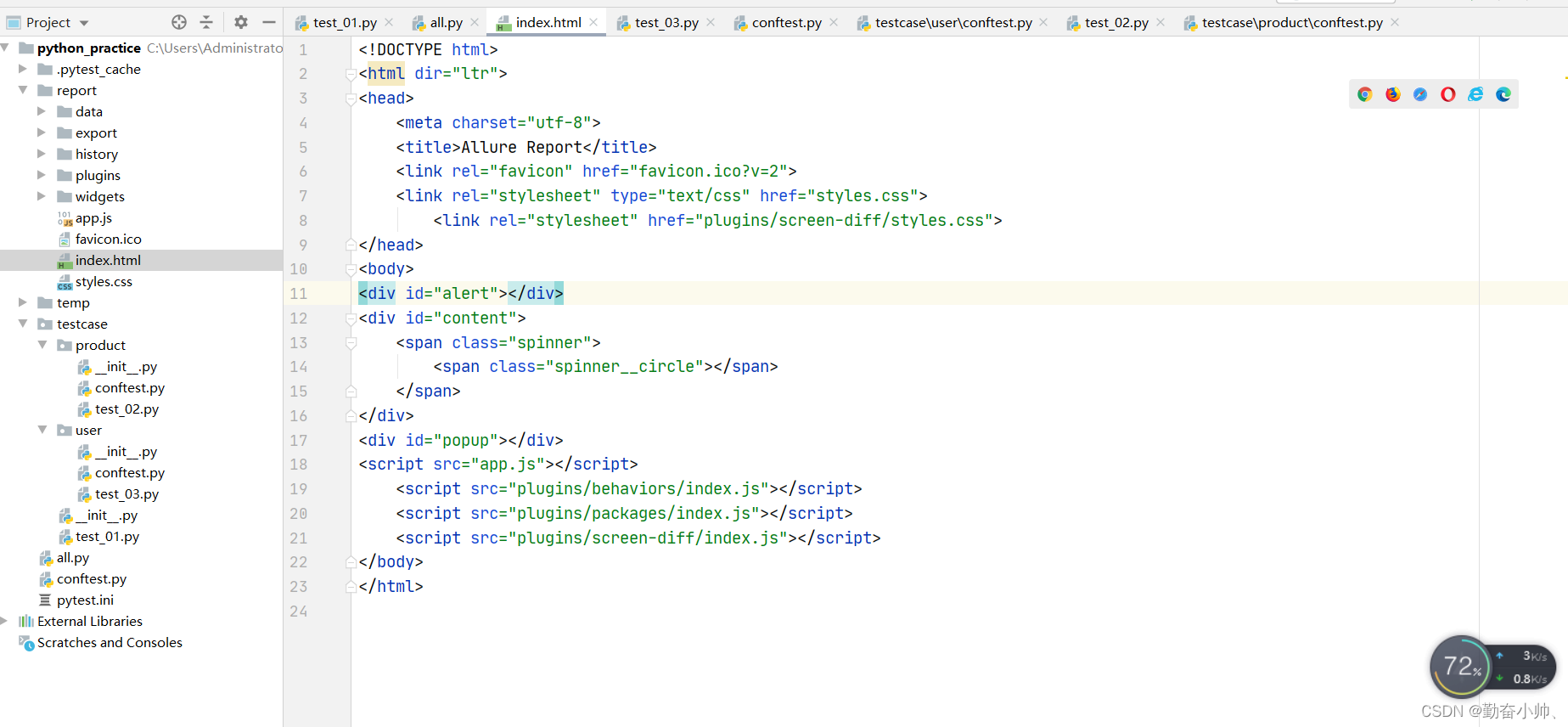Expand the export folder
The width and height of the screenshot is (1568, 727).
pos(42,132)
